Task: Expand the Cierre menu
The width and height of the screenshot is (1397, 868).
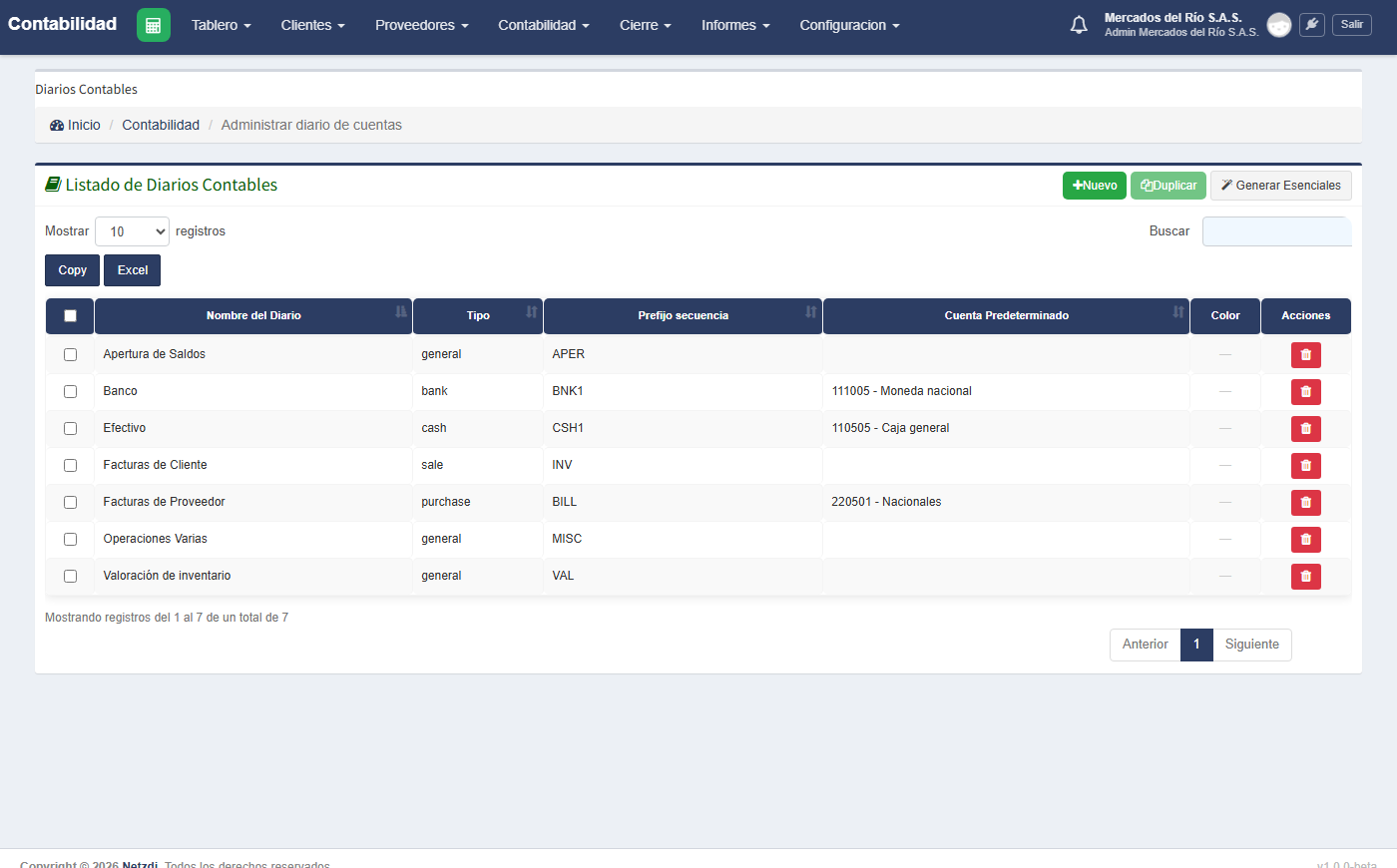Action: 645,25
